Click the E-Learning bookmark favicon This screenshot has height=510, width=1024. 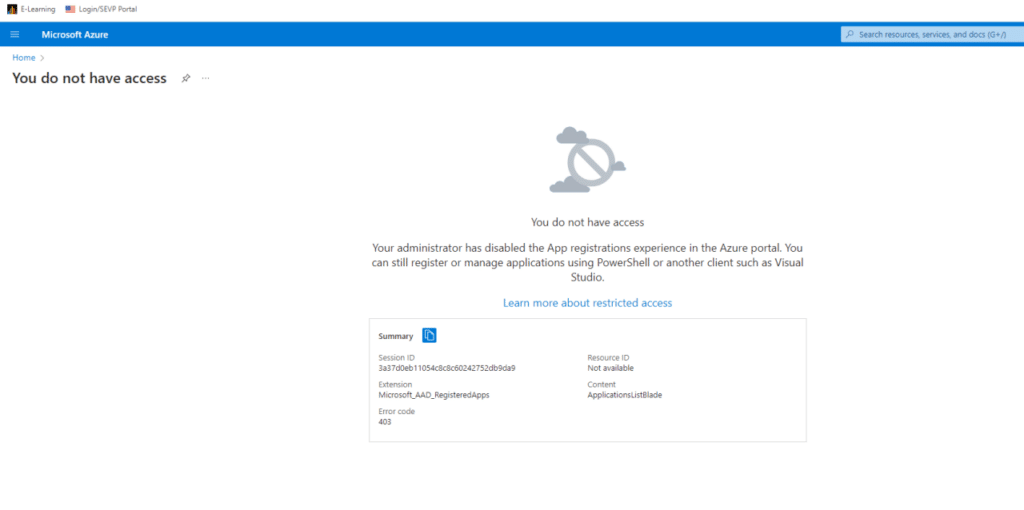point(12,9)
